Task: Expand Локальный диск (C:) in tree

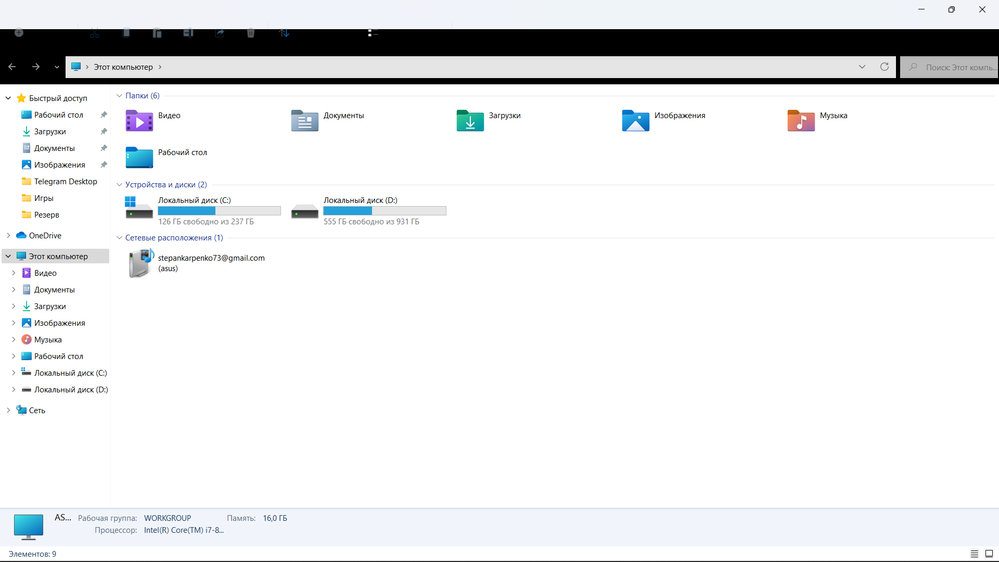Action: tap(13, 373)
